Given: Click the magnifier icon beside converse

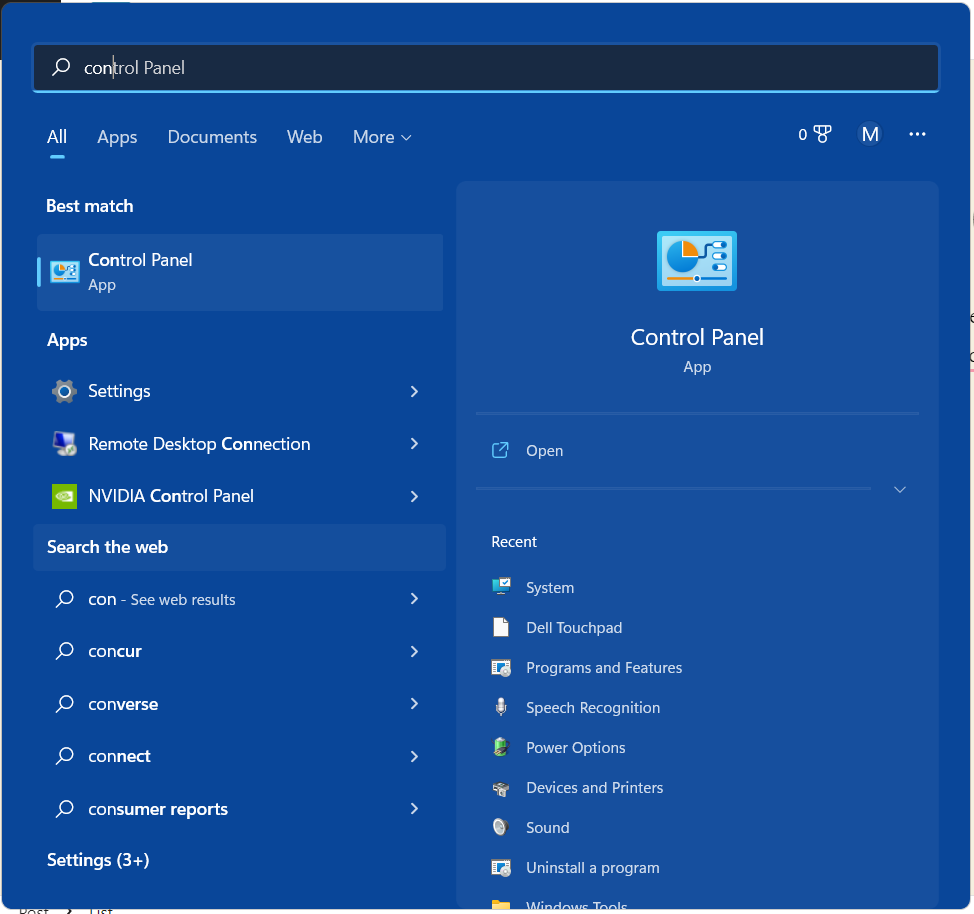Looking at the screenshot, I should pyautogui.click(x=65, y=703).
